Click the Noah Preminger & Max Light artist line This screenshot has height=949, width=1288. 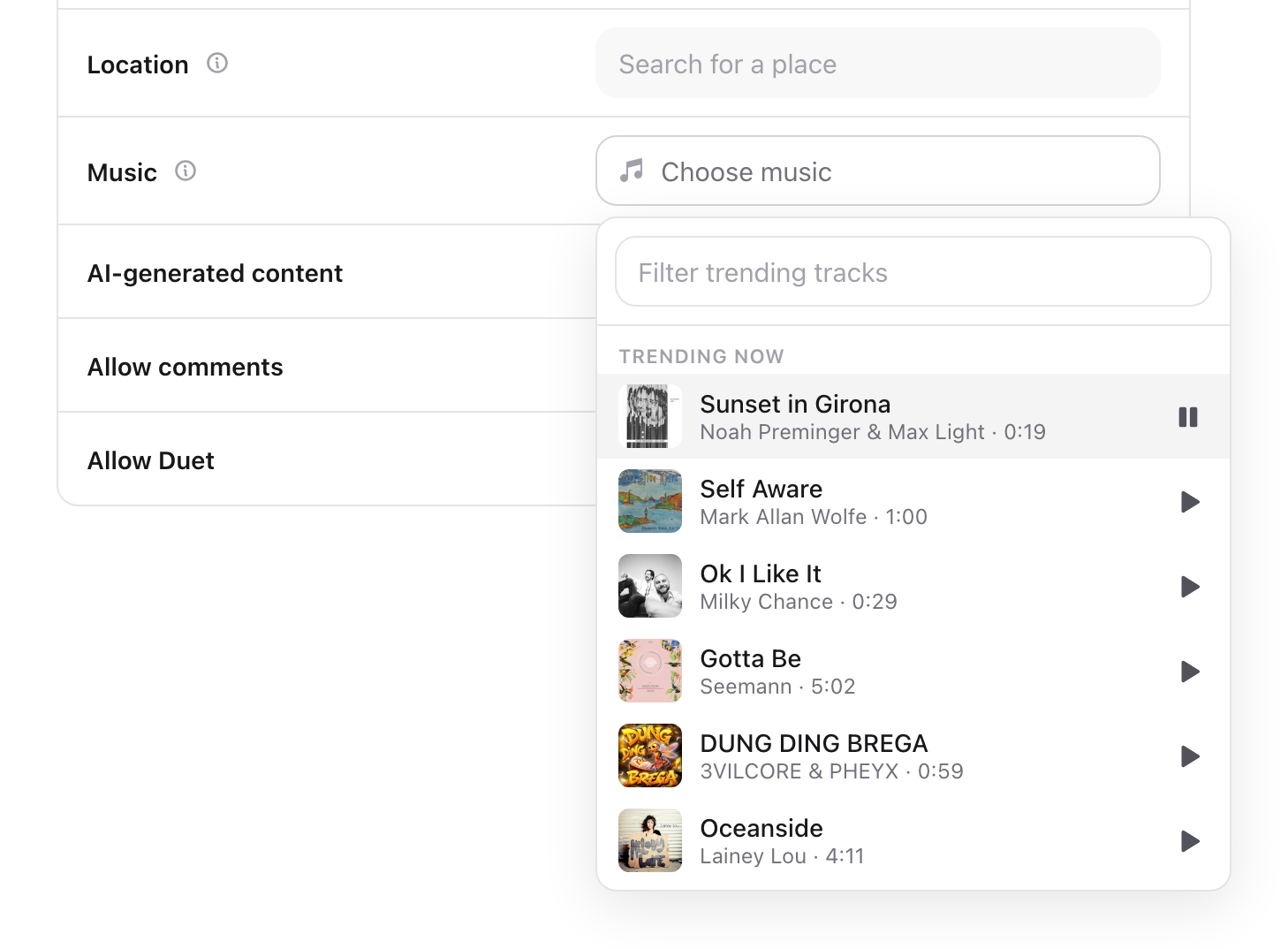[x=873, y=432]
